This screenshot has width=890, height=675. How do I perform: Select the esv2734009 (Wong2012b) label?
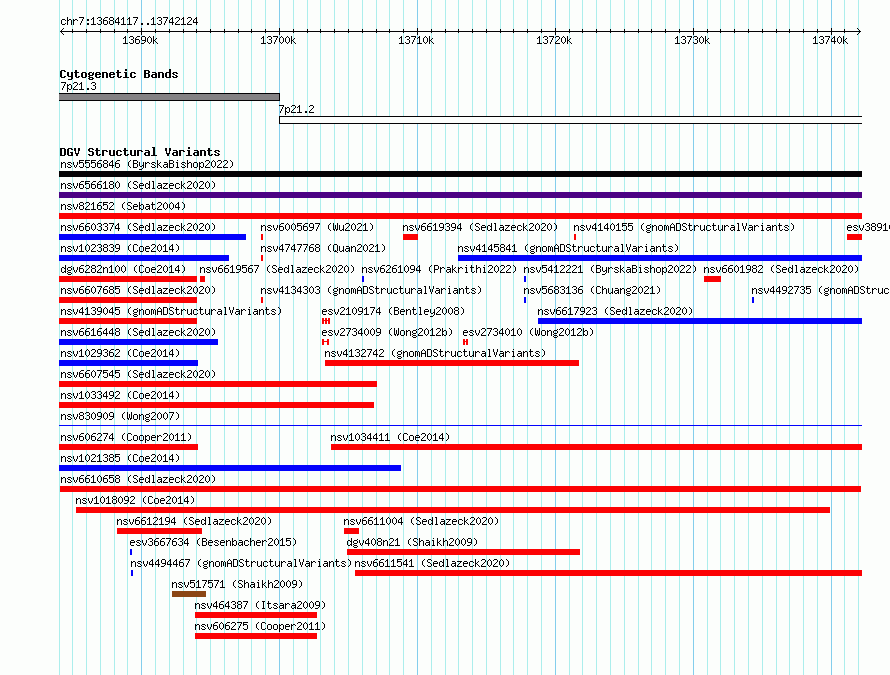point(387,333)
